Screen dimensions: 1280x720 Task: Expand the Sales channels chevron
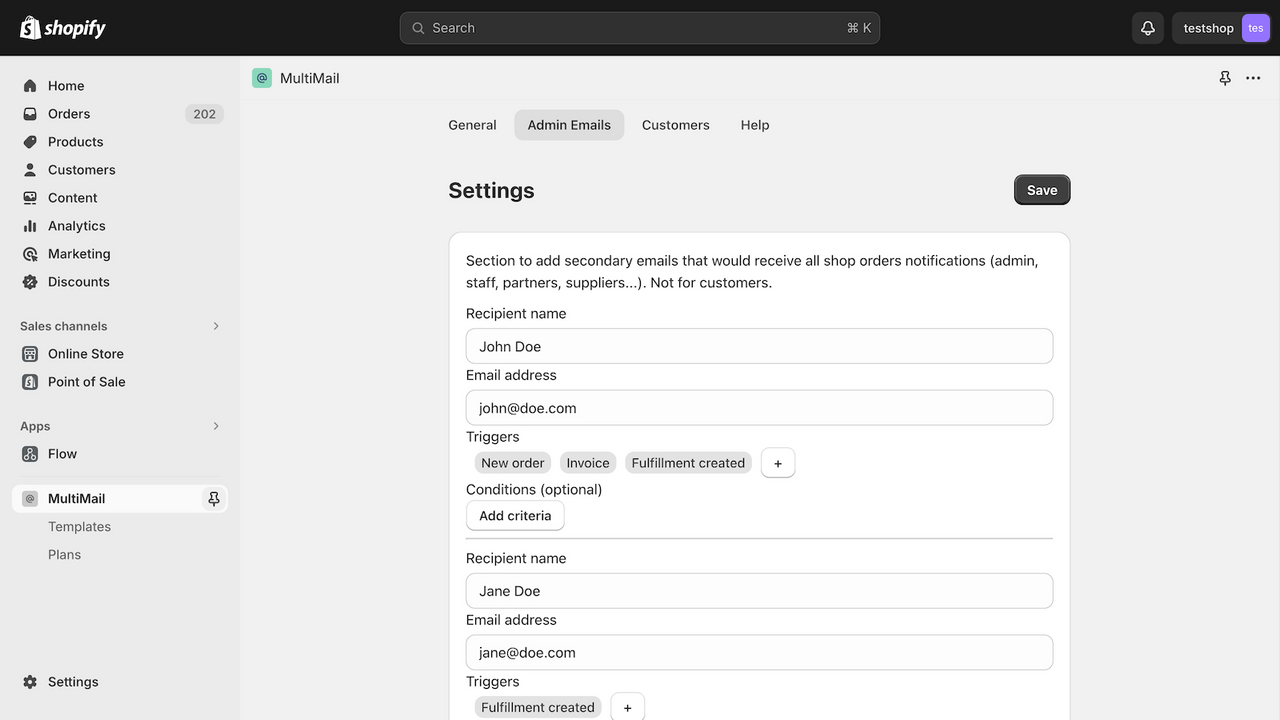pos(216,326)
